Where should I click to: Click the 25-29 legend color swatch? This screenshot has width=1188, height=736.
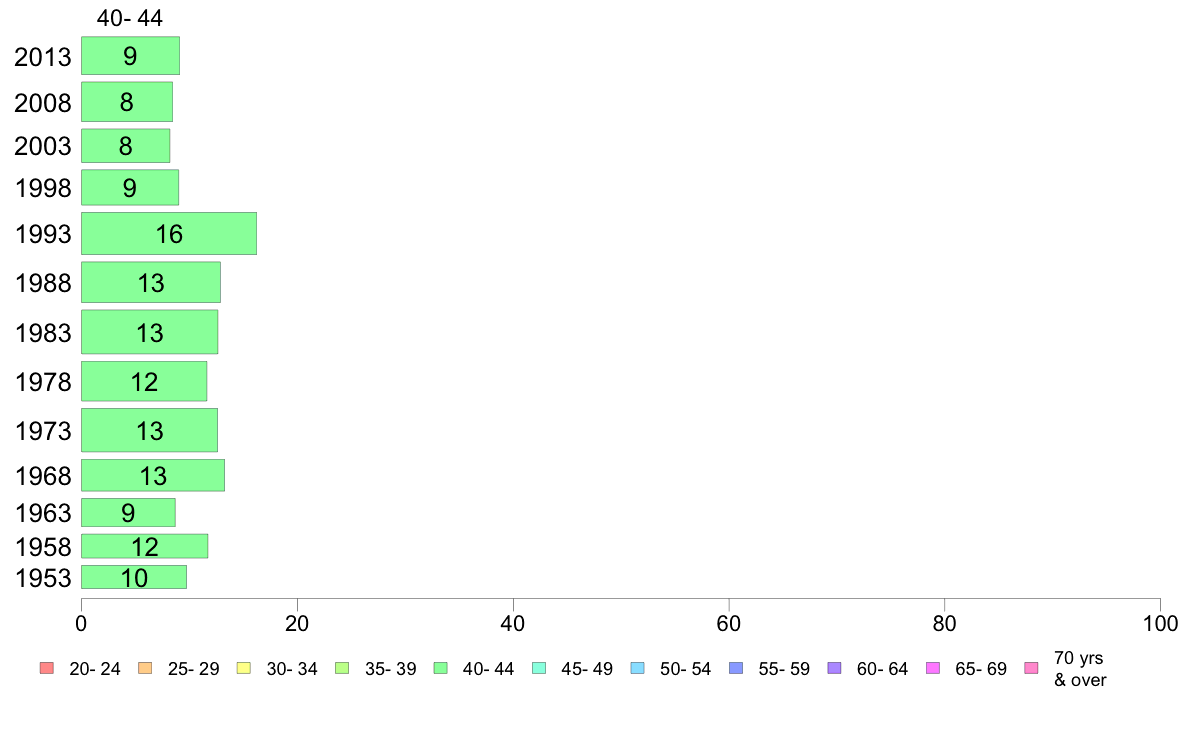[x=145, y=668]
